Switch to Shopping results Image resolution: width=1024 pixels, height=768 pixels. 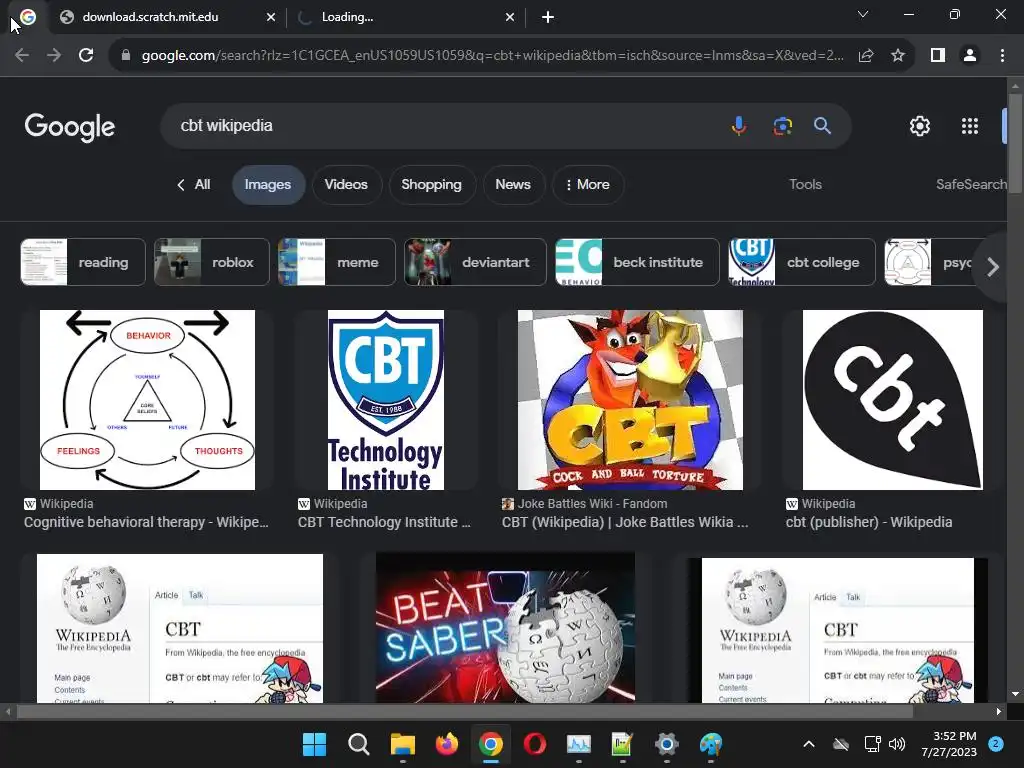pos(432,185)
